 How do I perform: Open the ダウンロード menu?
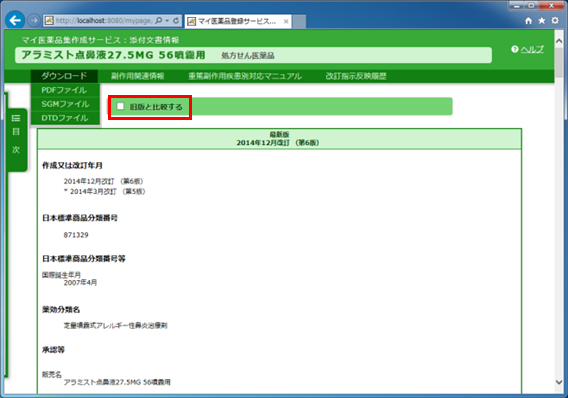(x=64, y=76)
